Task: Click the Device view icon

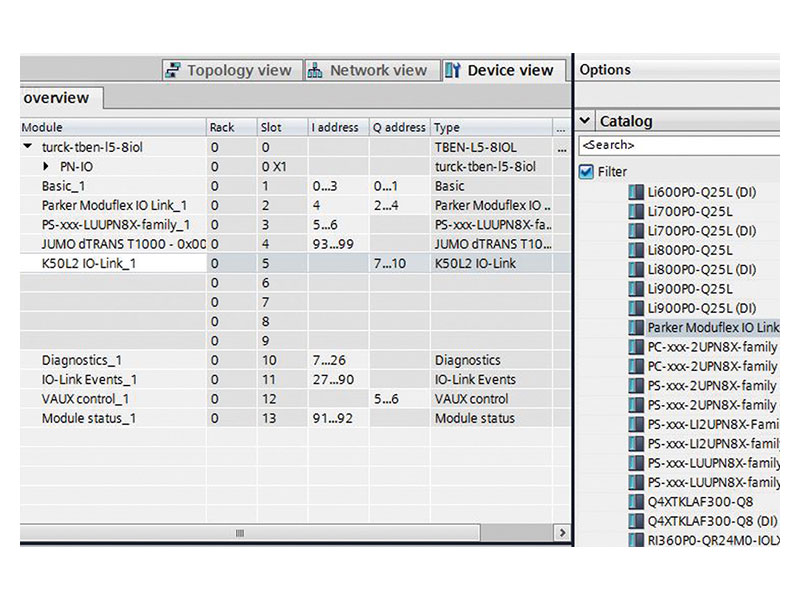Action: (x=453, y=70)
